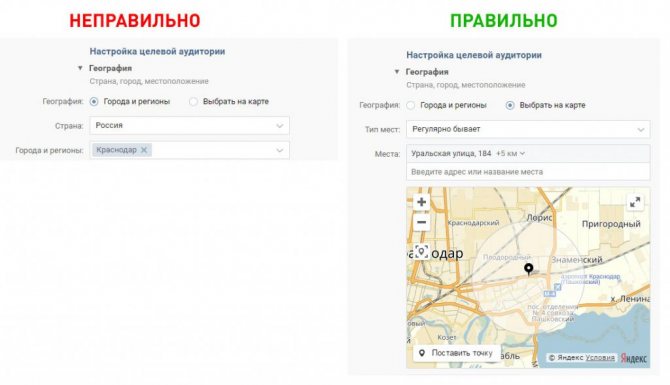Image resolution: width=670 pixels, height=385 pixels.
Task: Click Поставить точку button on map
Action: (456, 353)
